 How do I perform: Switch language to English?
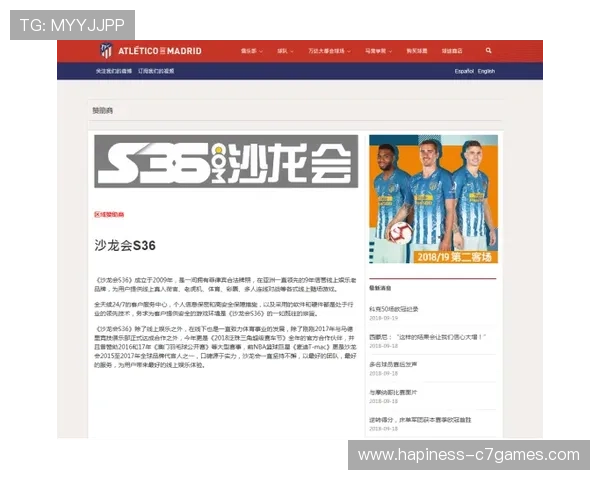tap(486, 71)
